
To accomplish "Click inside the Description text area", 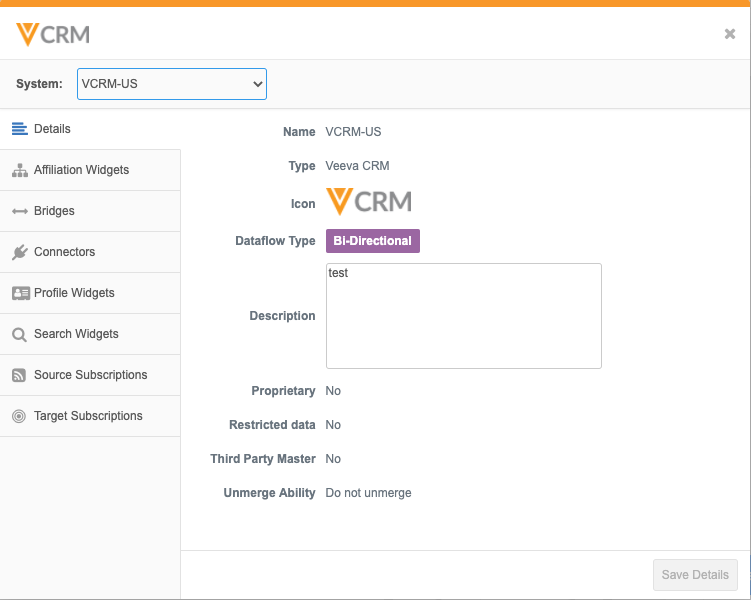I will click(463, 316).
